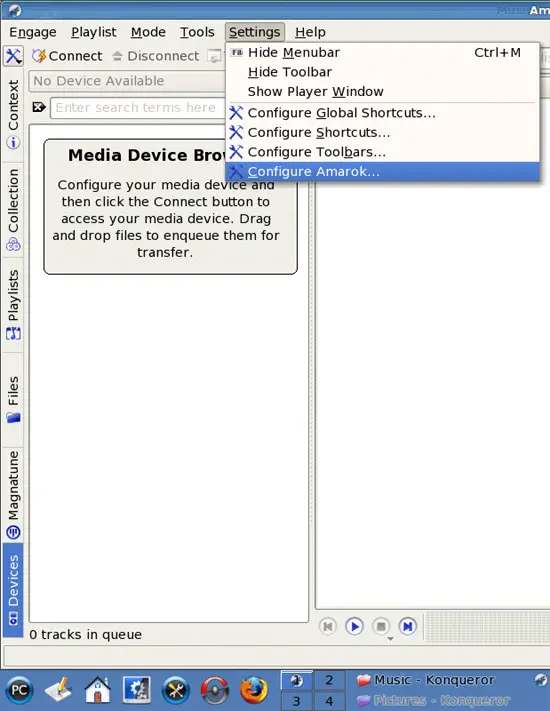Screen dimensions: 550x711
Task: Launch Firefox from the taskbar
Action: [254, 690]
